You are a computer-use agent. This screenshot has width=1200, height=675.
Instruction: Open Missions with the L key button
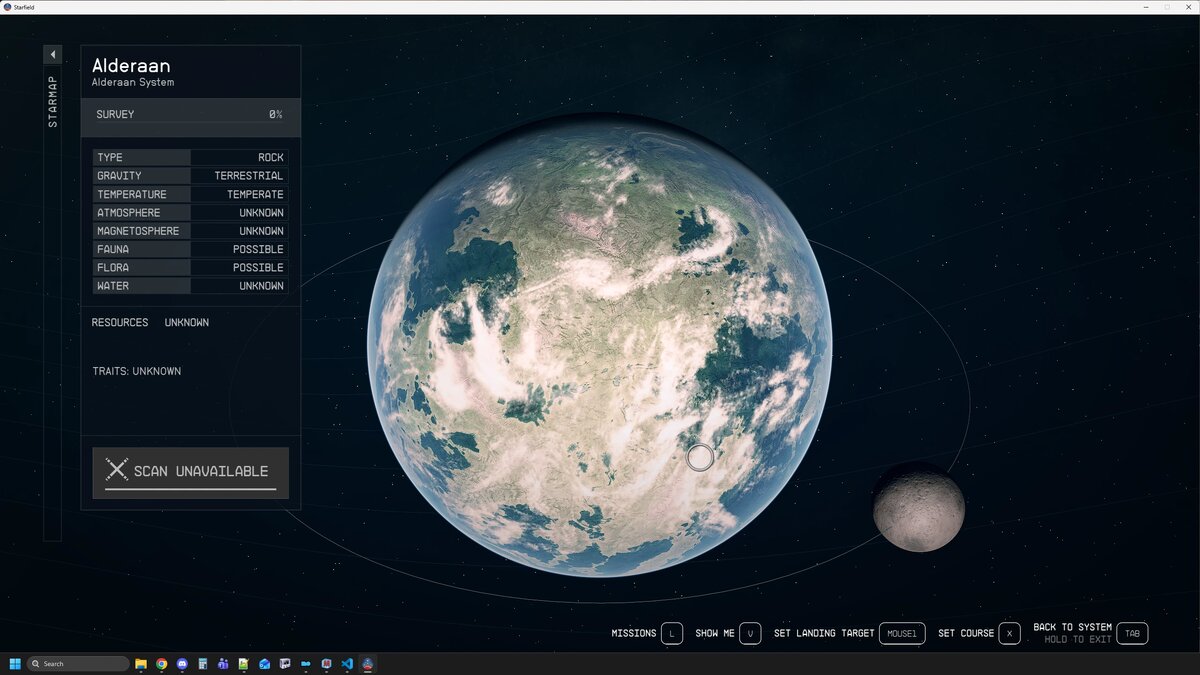tap(672, 633)
